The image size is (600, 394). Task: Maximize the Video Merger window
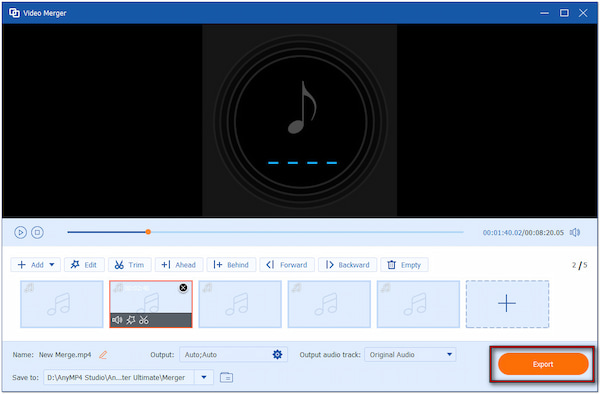564,13
